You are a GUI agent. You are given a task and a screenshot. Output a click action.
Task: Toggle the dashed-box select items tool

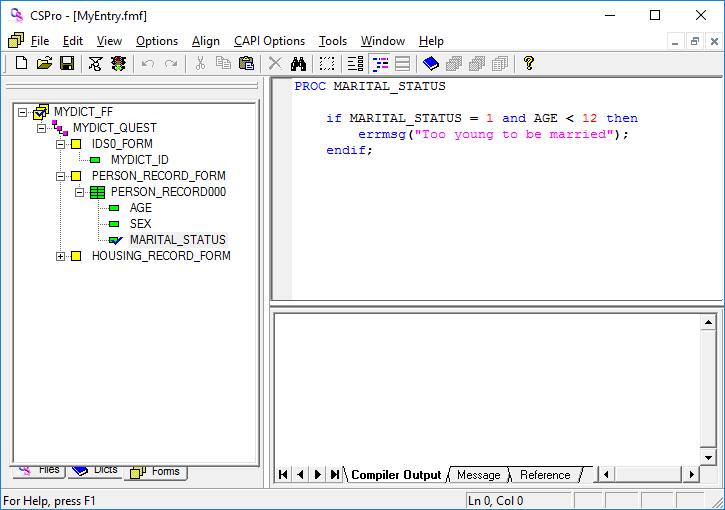(x=327, y=63)
